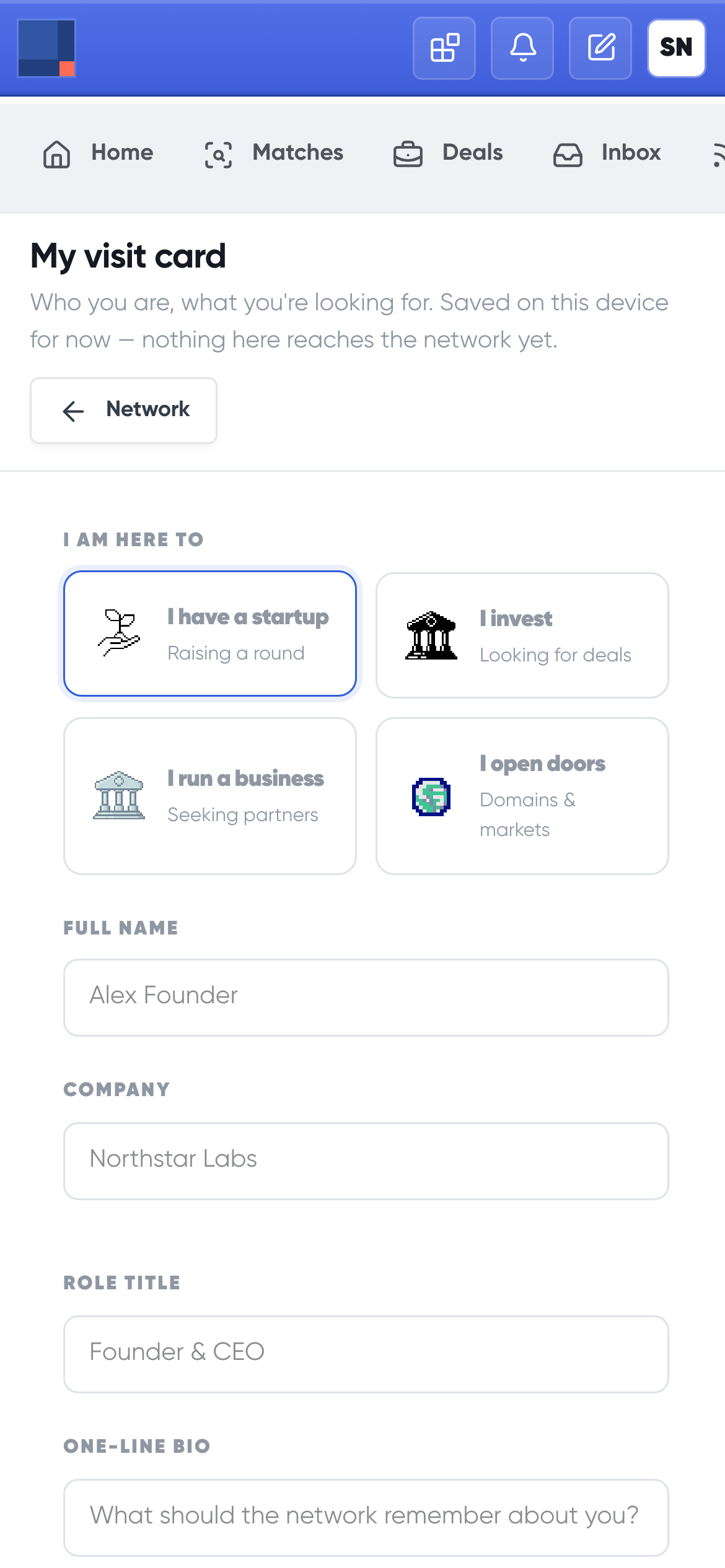
Task: Select the 'I have a startup' option
Action: (x=210, y=634)
